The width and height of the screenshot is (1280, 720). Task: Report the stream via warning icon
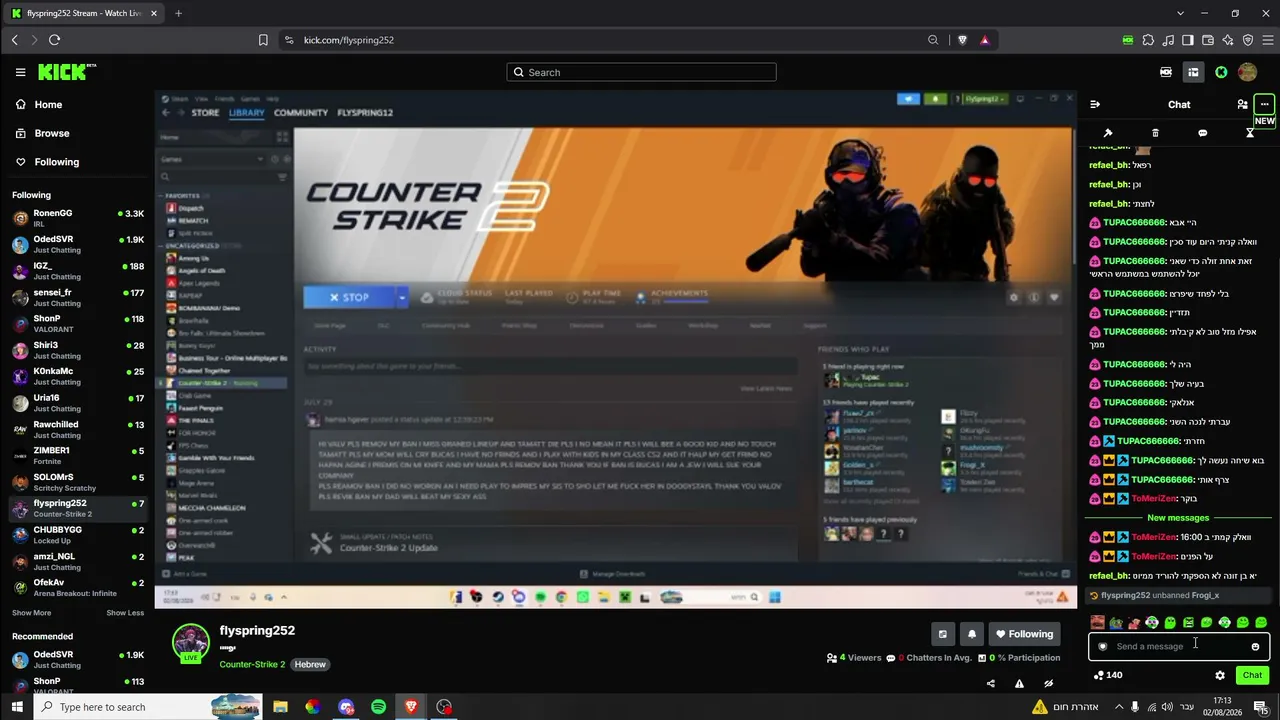[1019, 684]
